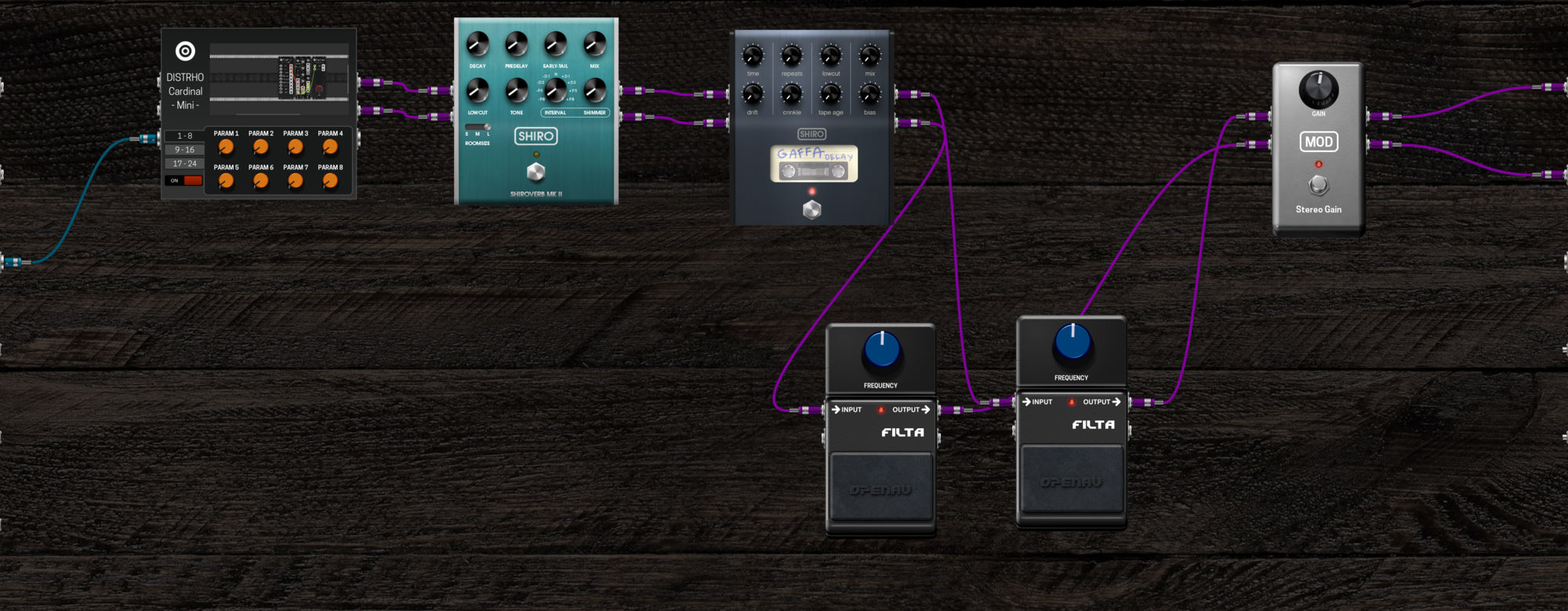
Task: Click the Shiroverb DECAY knob
Action: [477, 44]
